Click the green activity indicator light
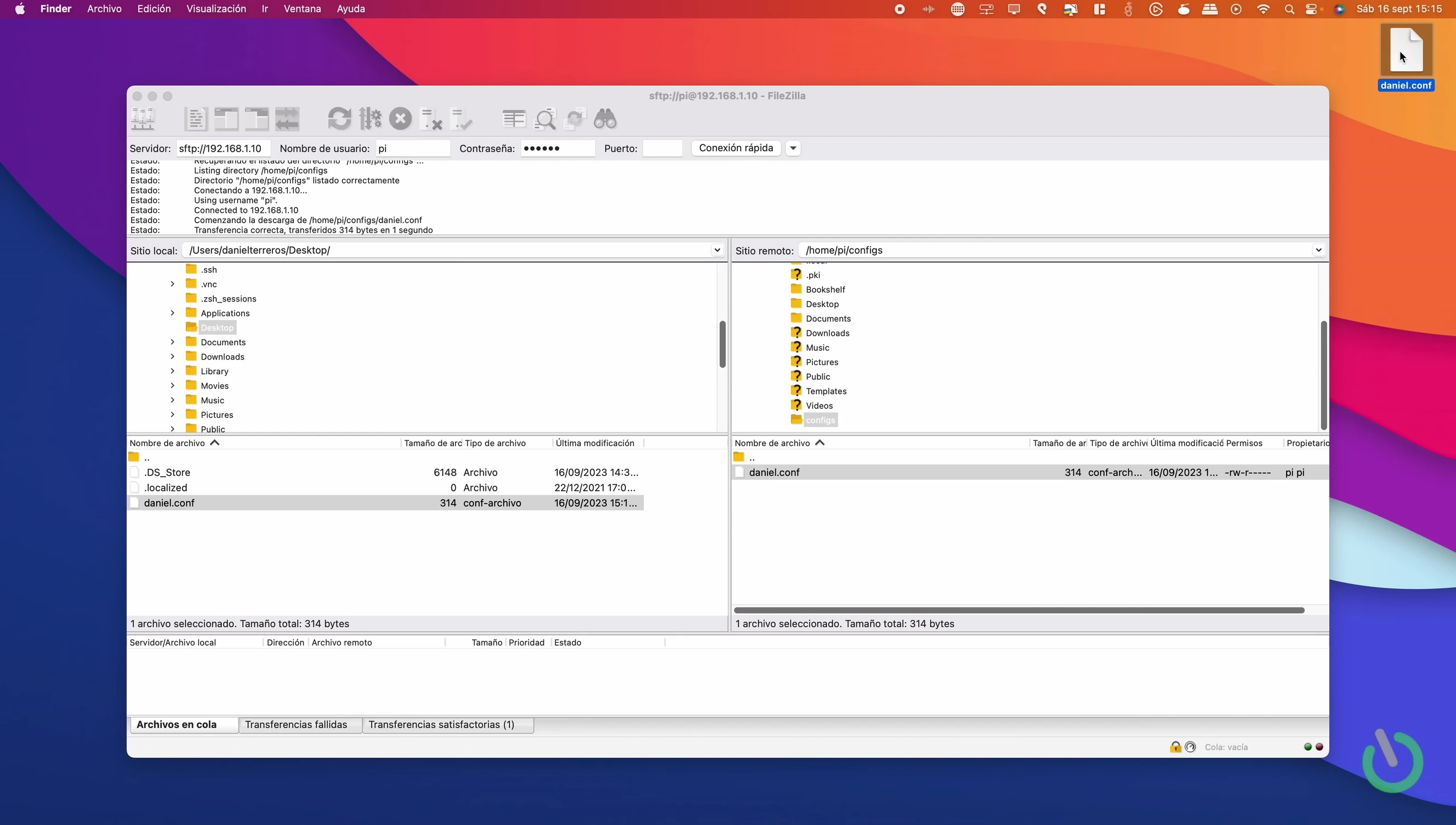Screen dimensions: 1456x825 (x=1308, y=747)
